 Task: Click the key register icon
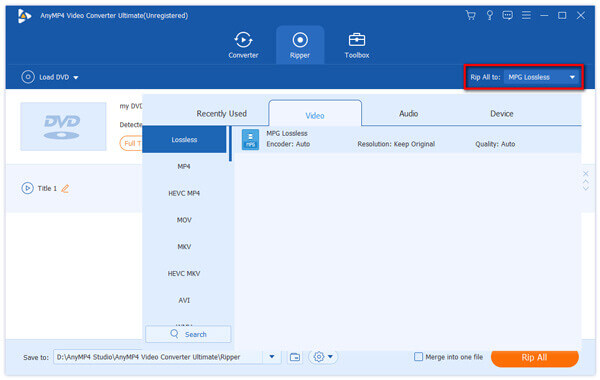[489, 16]
